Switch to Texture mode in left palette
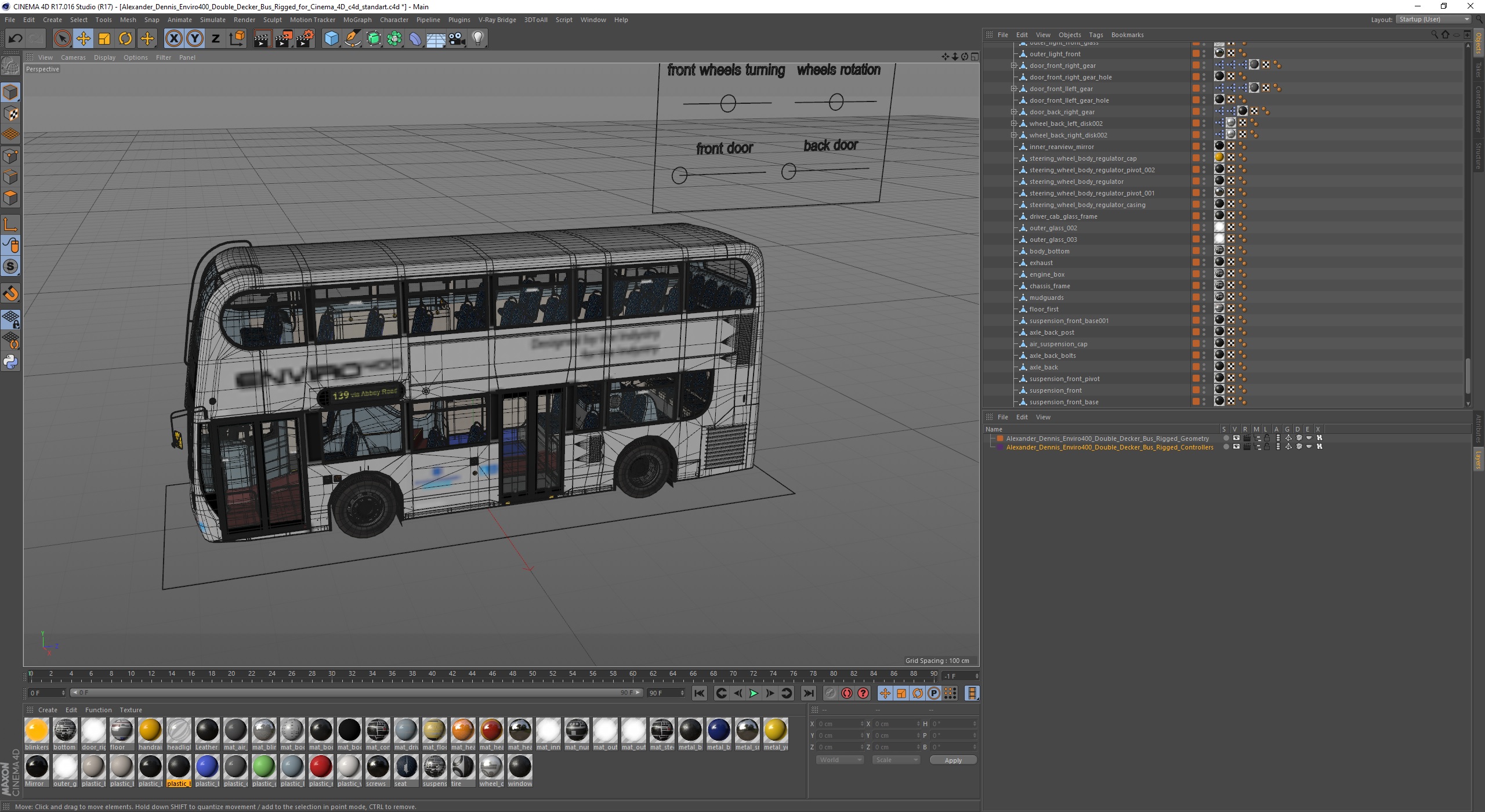Screen dimensions: 1485x812 [10, 113]
